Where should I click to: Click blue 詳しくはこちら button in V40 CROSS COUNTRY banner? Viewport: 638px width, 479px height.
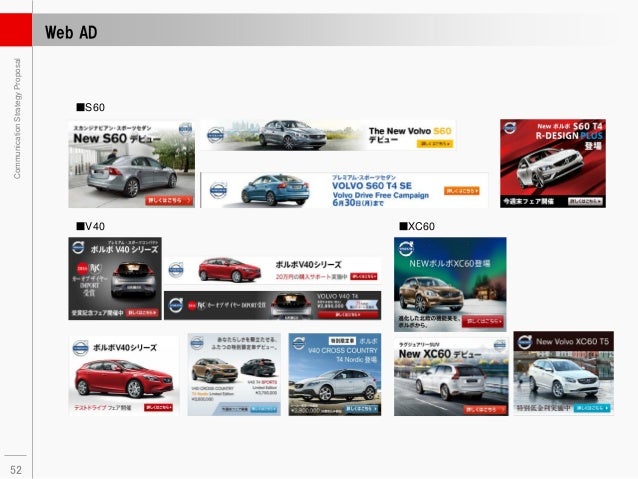tap(362, 409)
